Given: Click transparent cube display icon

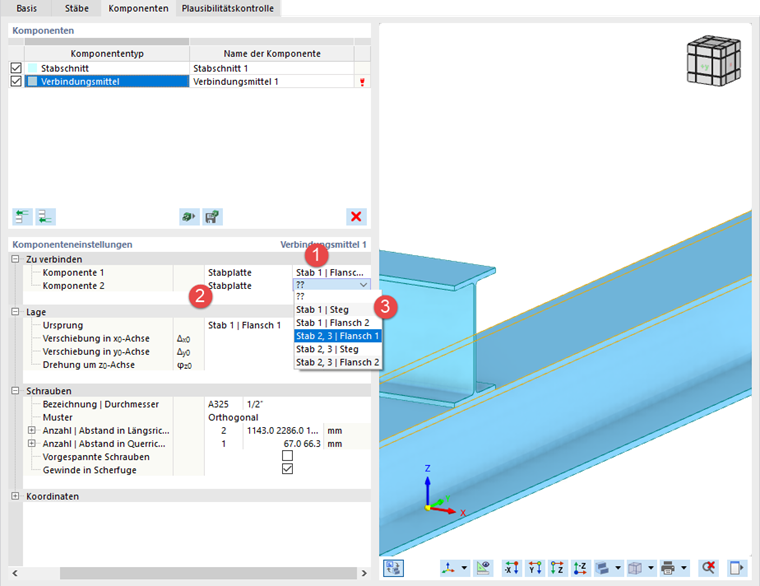Looking at the screenshot, I should tap(635, 568).
